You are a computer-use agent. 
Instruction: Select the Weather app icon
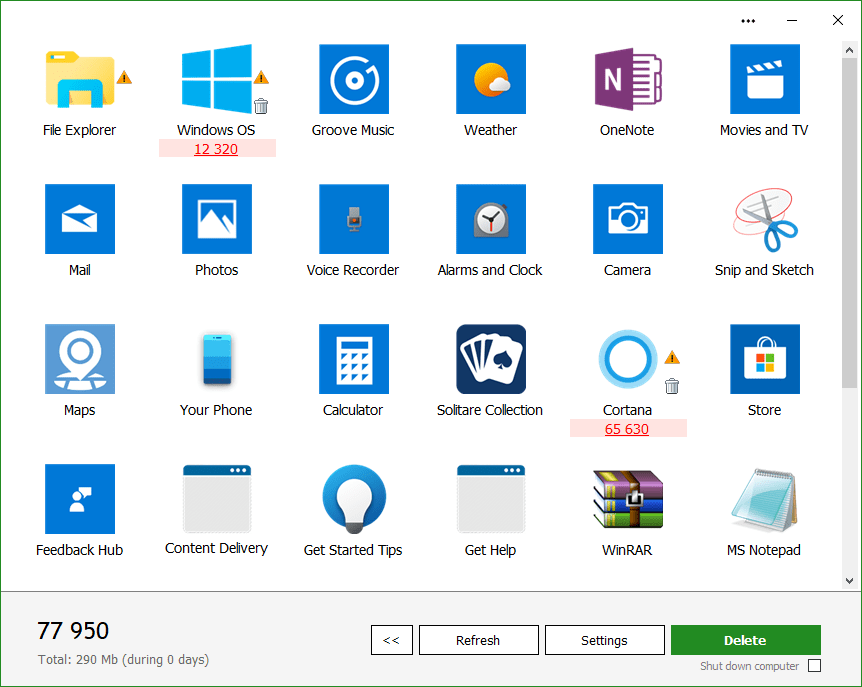490,79
